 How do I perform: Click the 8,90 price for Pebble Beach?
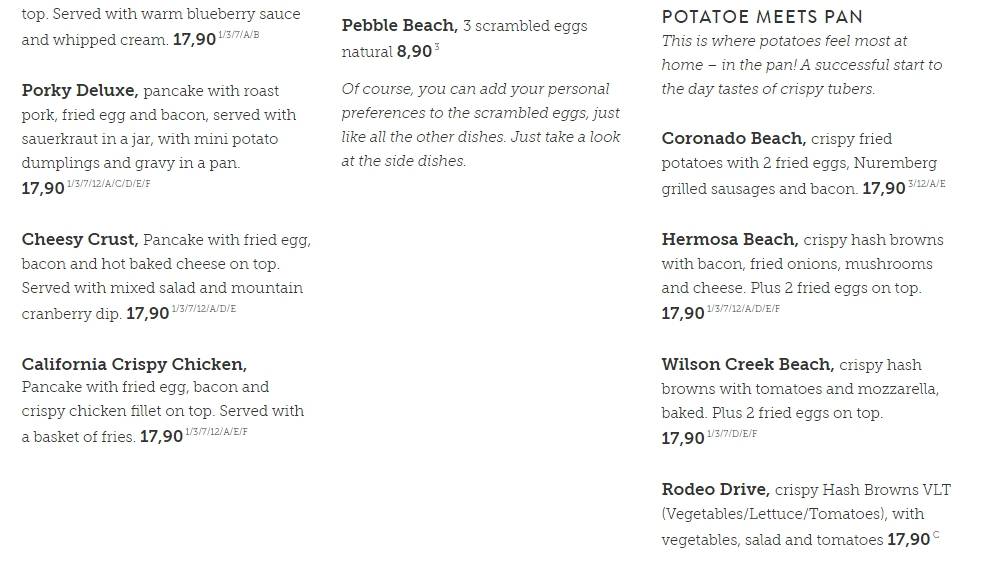tap(414, 52)
